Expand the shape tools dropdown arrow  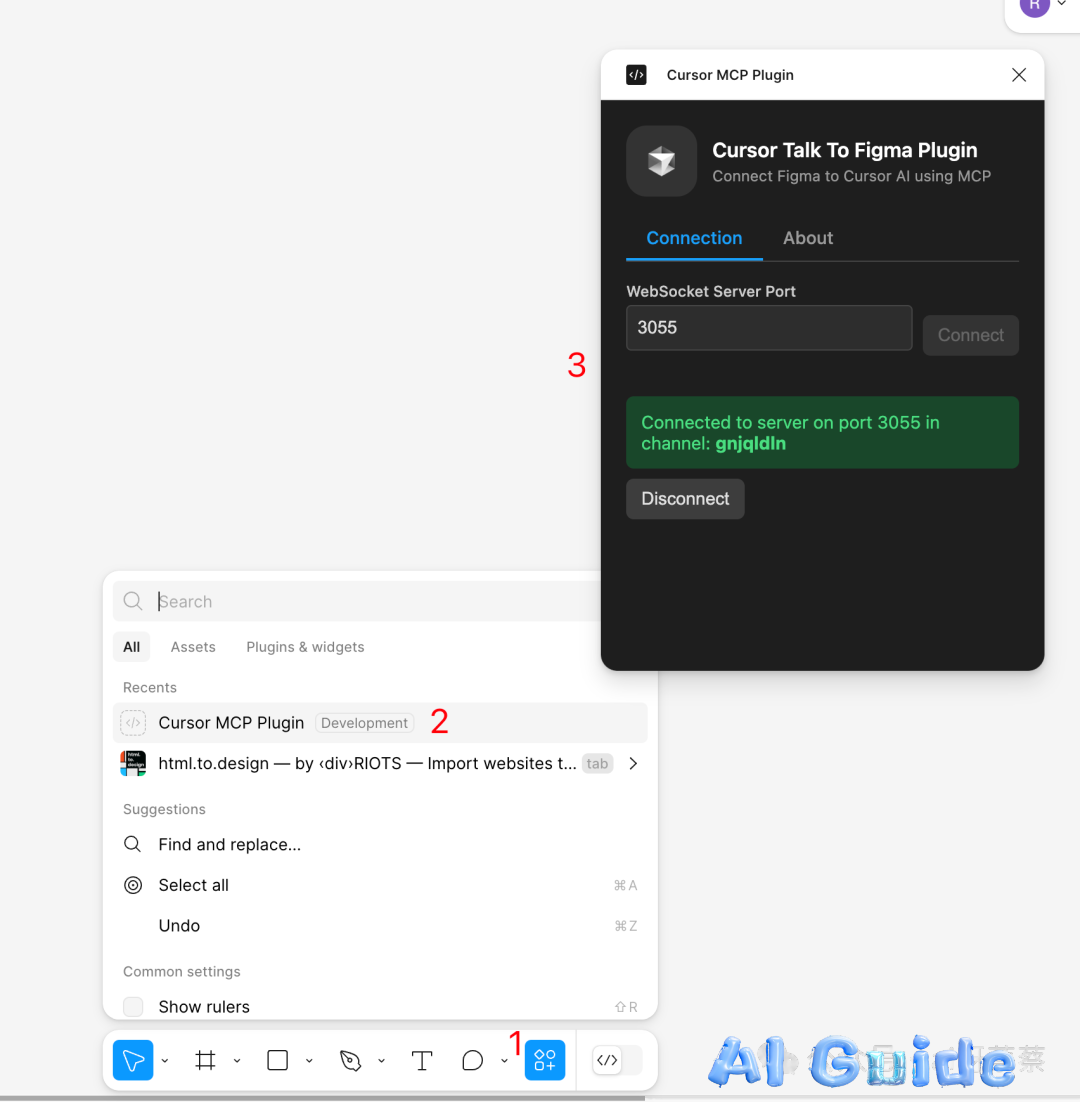coord(309,1061)
